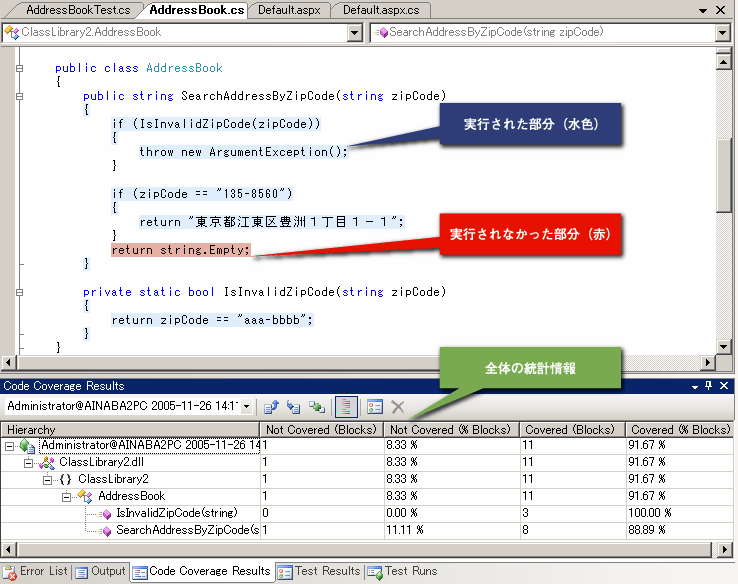Click the SearchAddressByZipCode method tree icon
Screen dimensions: 738x584
point(104,531)
